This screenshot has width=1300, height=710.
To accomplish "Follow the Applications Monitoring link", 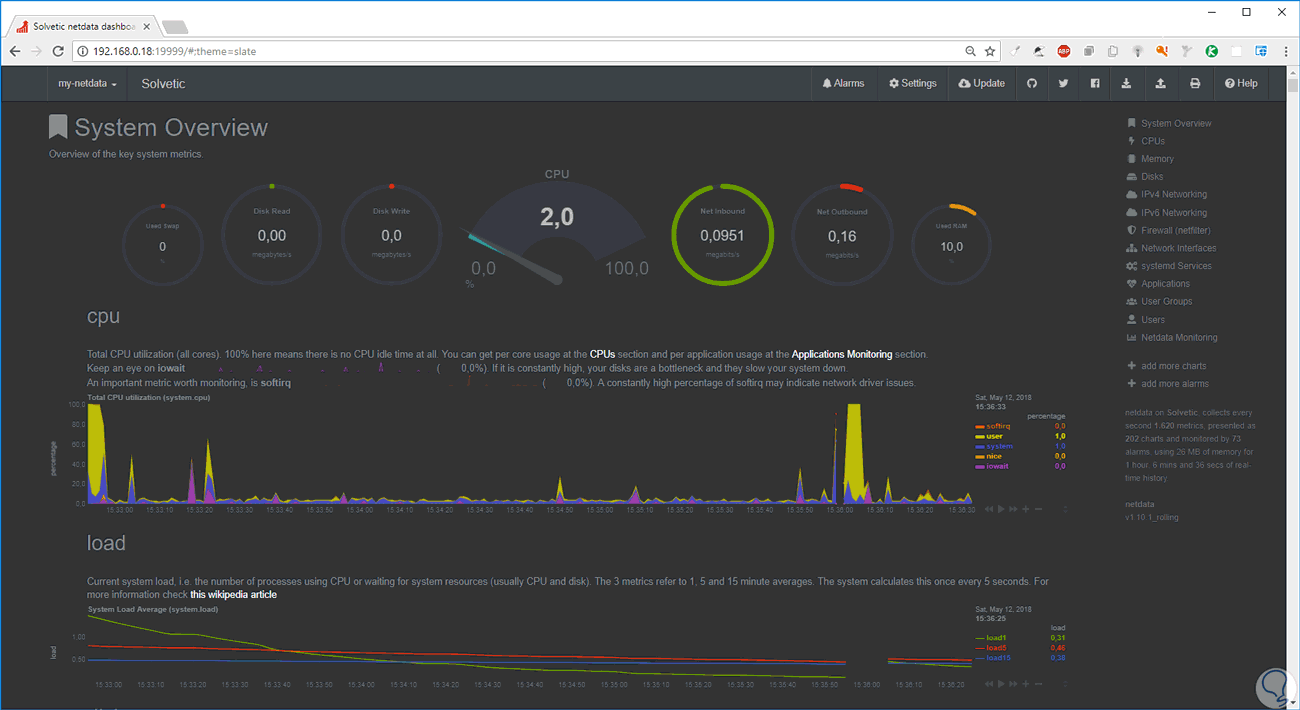I will coord(842,354).
